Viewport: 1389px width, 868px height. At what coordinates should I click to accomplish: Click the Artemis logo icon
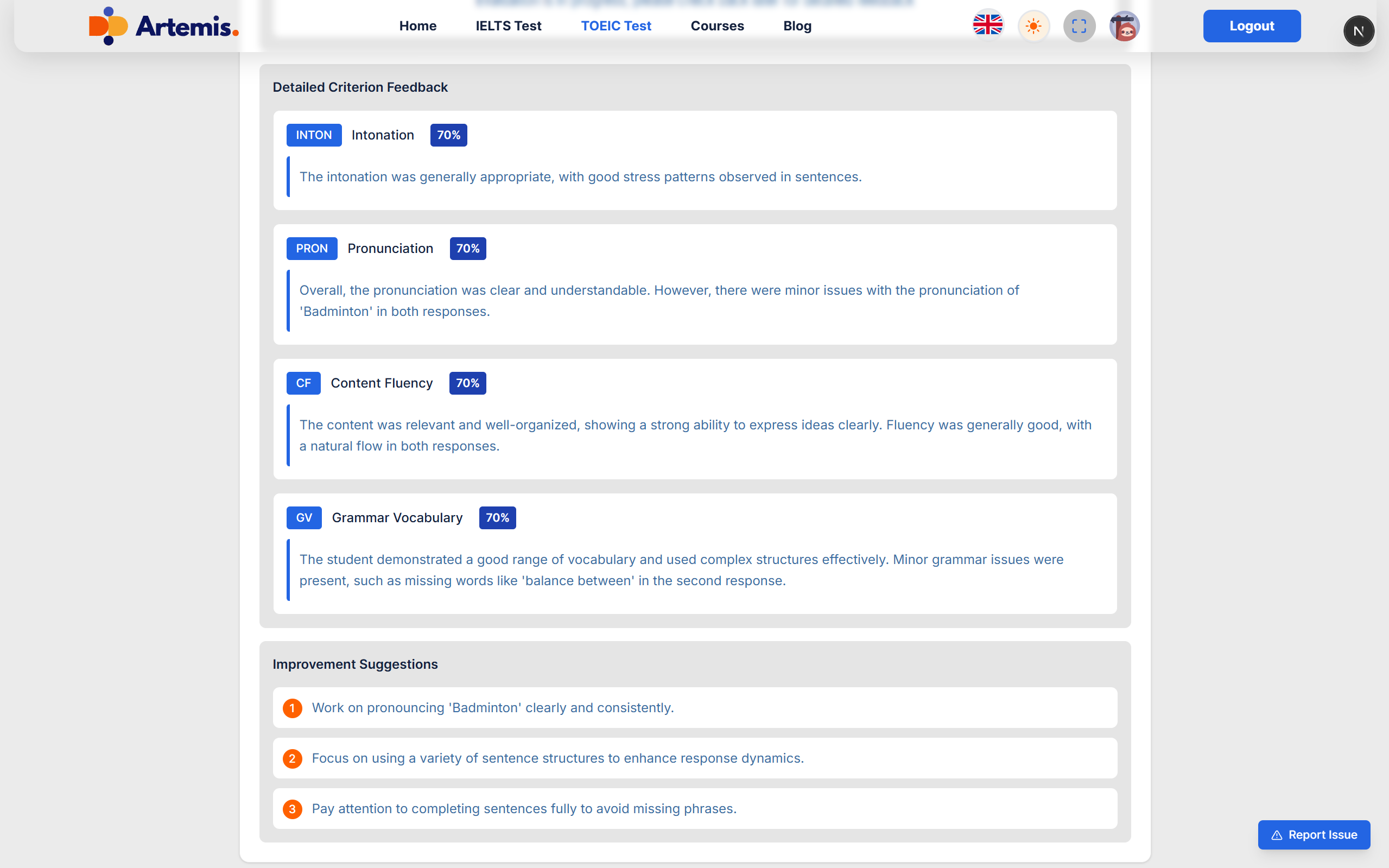(108, 26)
